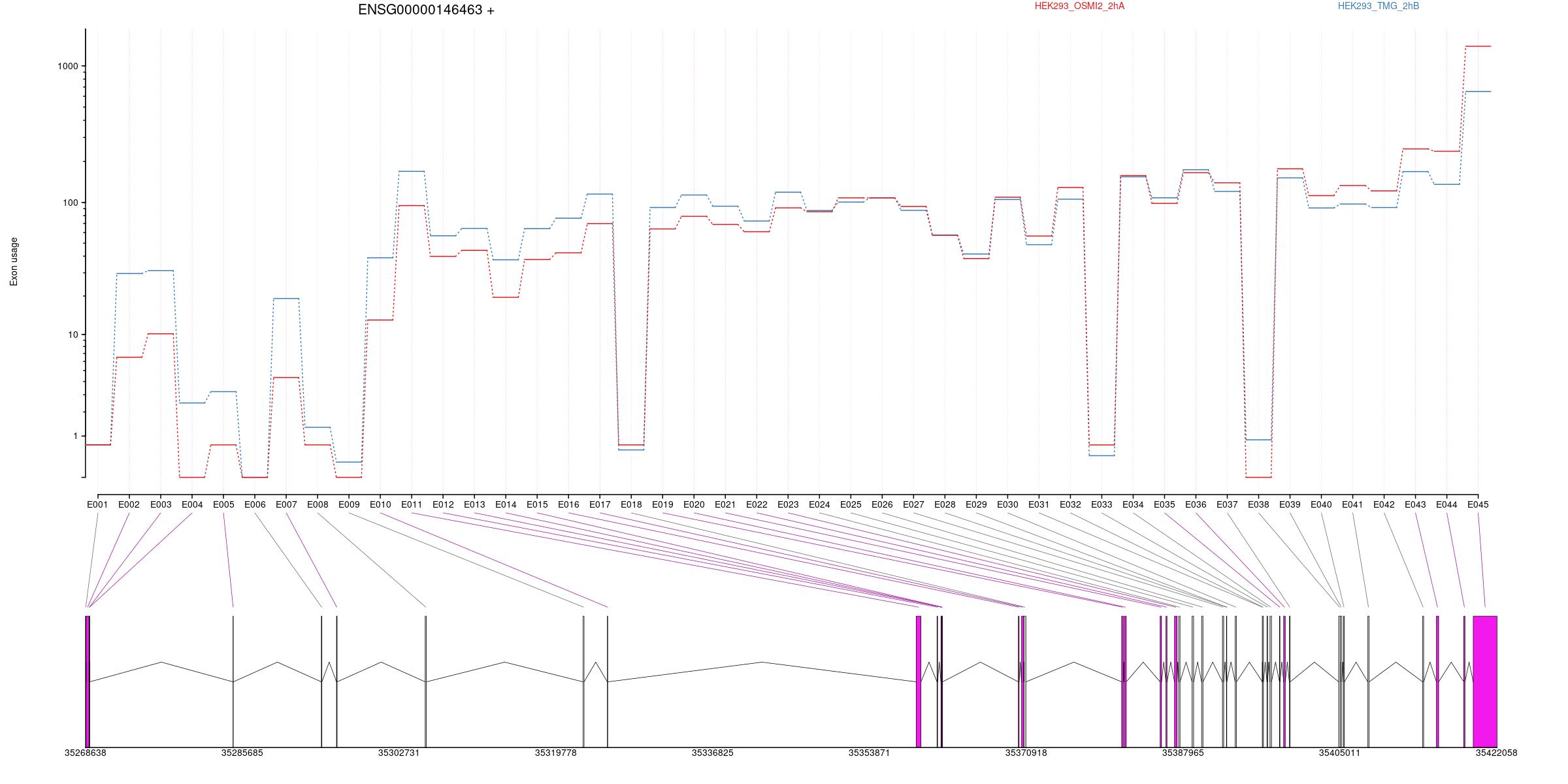
Task: Click exon label E041
Action: [1352, 504]
